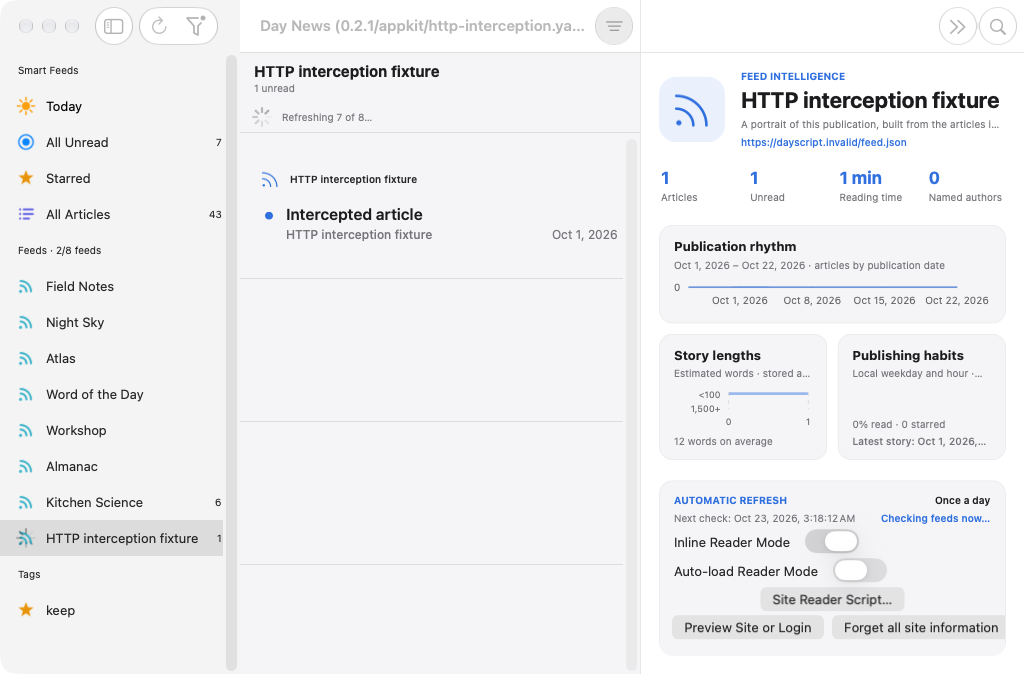
Task: Select the Starred smart feed
Action: tap(112, 178)
